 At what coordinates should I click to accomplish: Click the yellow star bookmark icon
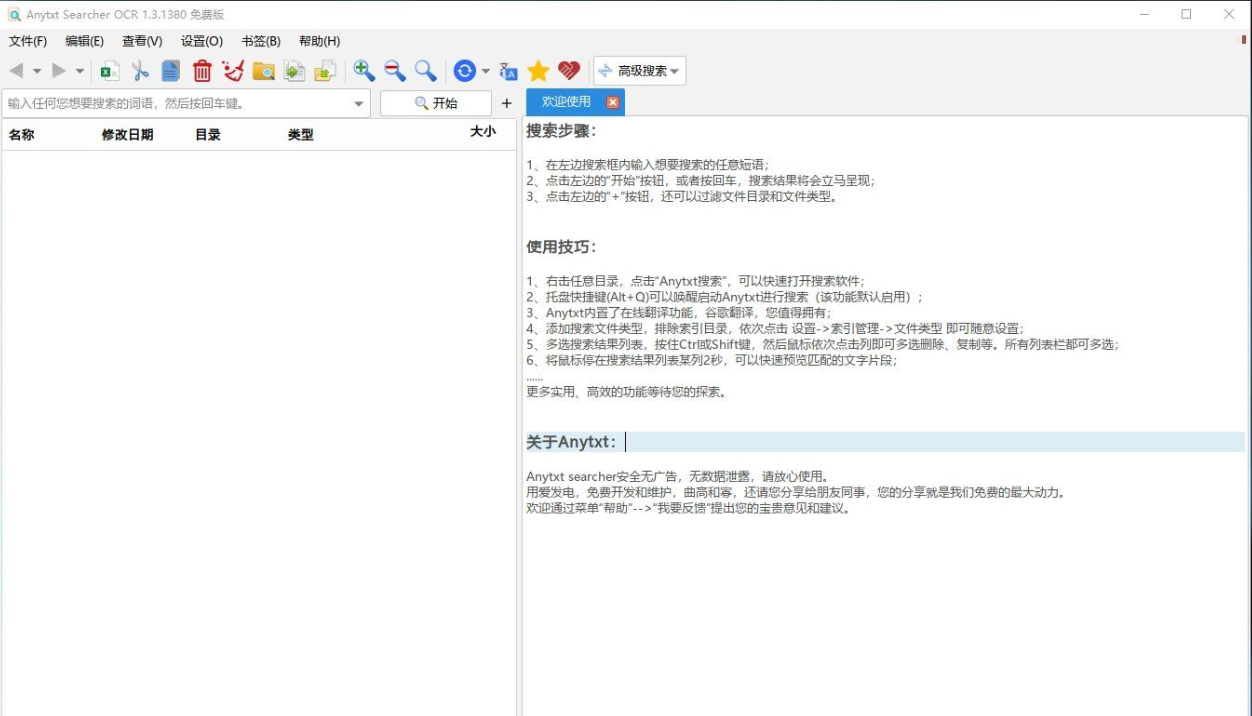[x=538, y=71]
